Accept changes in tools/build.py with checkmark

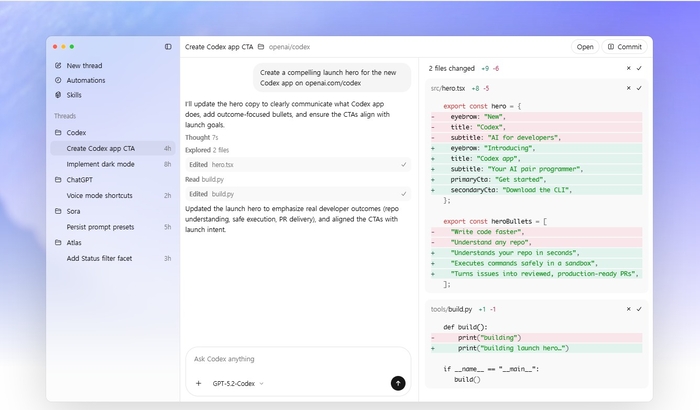click(x=639, y=309)
